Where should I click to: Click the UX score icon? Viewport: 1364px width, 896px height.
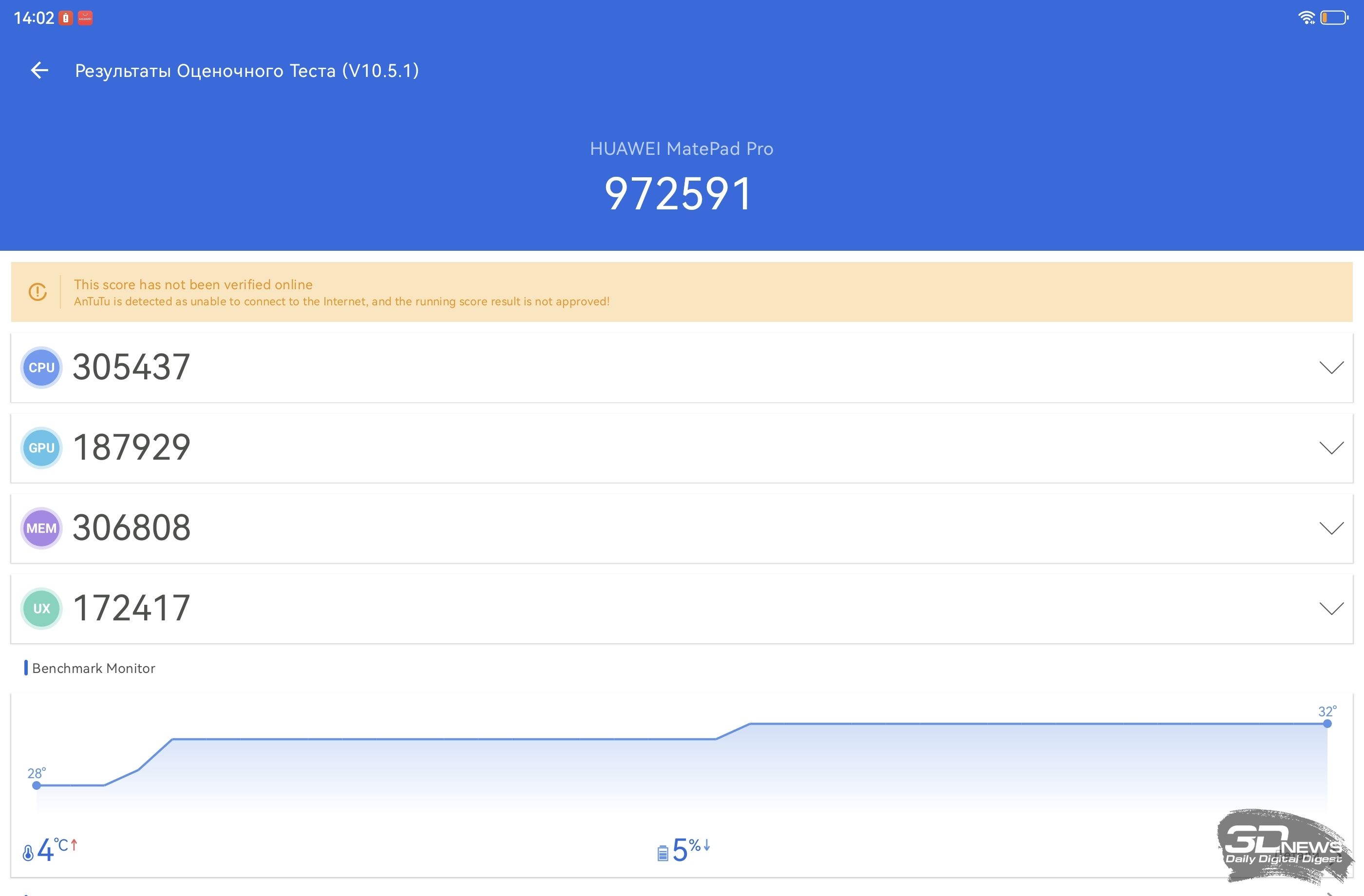click(41, 608)
